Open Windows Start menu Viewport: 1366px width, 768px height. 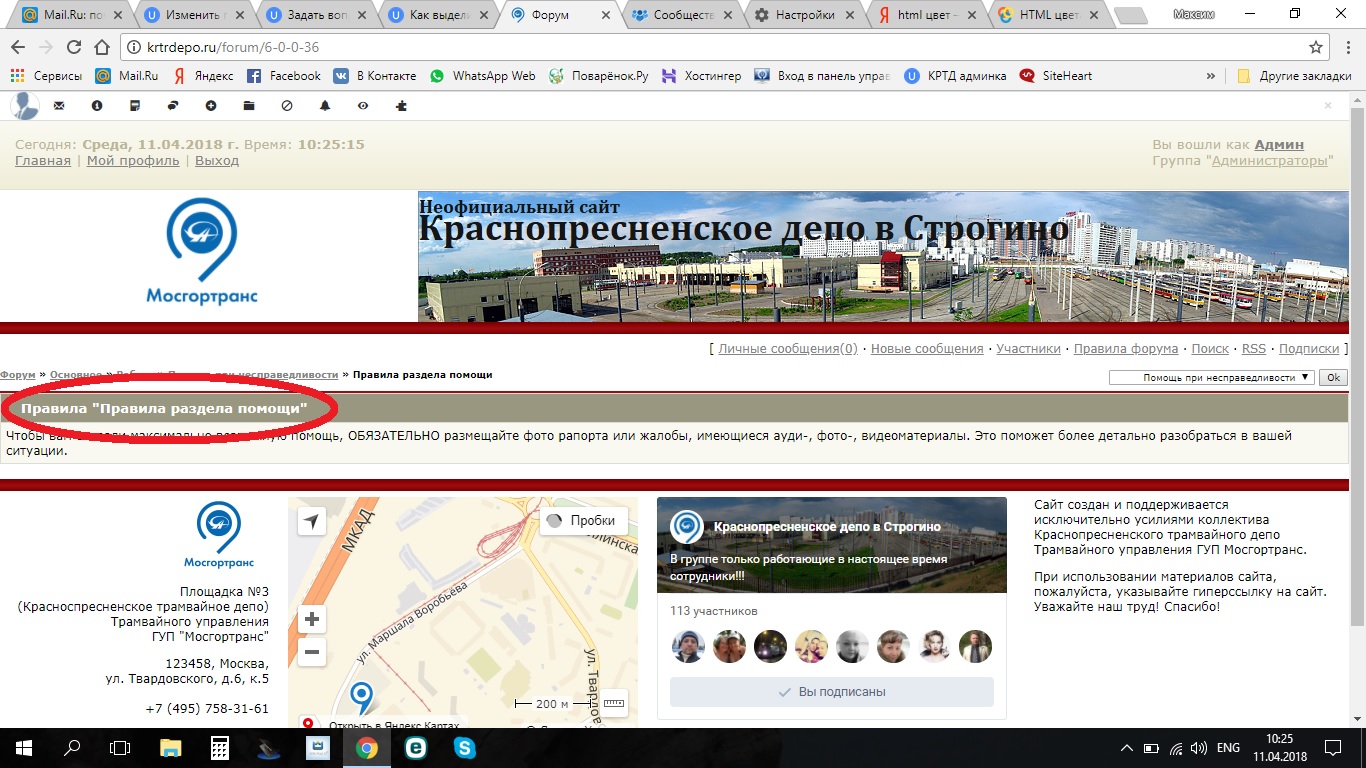coord(23,747)
